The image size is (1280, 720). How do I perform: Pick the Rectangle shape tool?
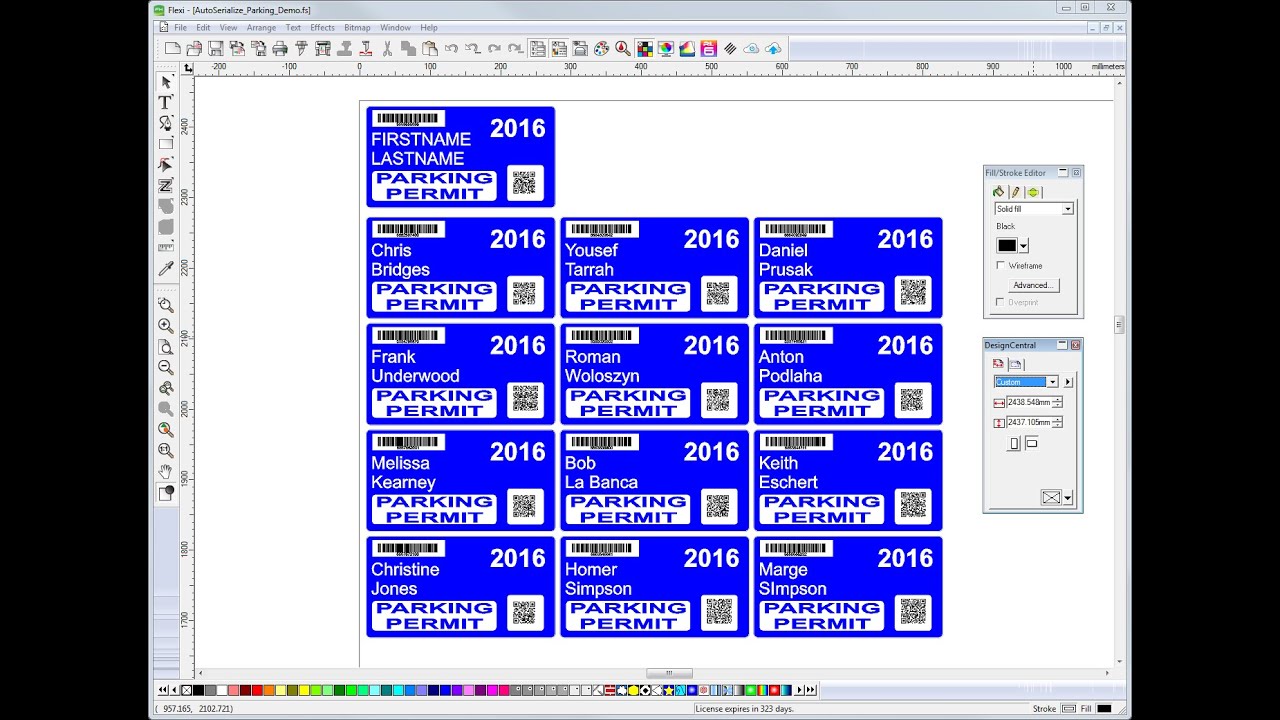(x=166, y=144)
